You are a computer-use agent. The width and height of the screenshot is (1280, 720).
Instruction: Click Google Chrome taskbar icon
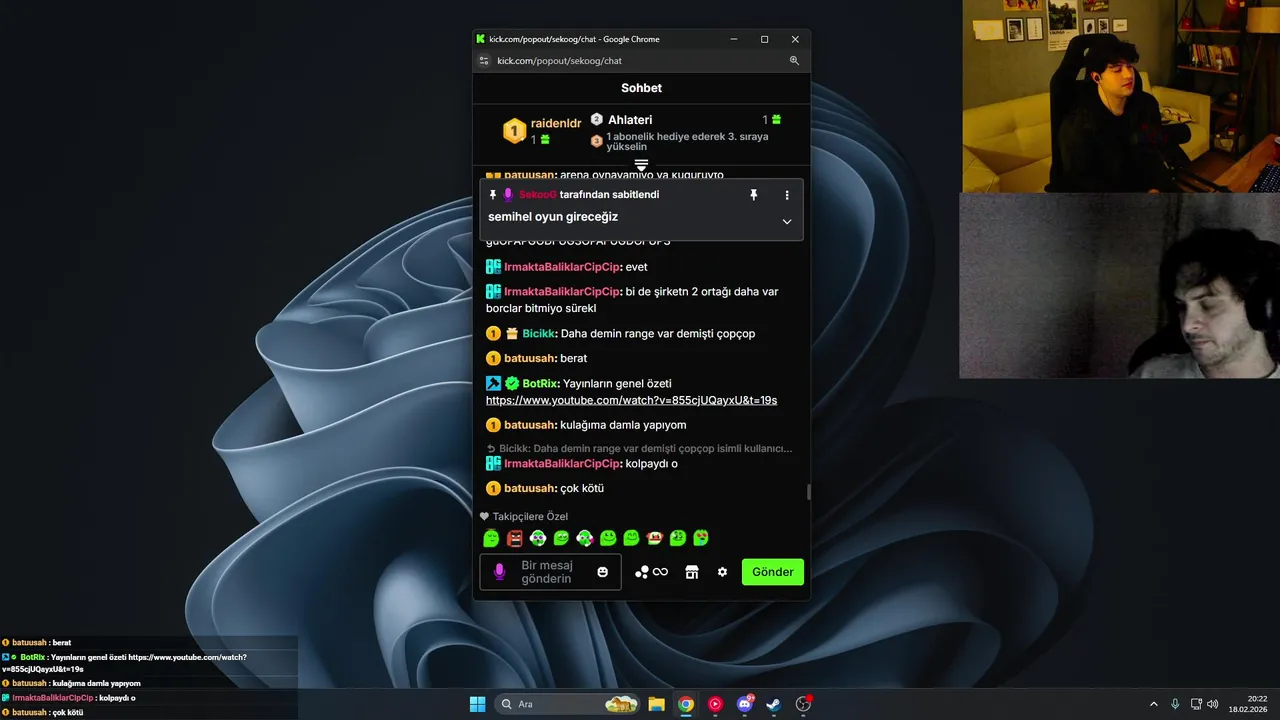[x=686, y=704]
